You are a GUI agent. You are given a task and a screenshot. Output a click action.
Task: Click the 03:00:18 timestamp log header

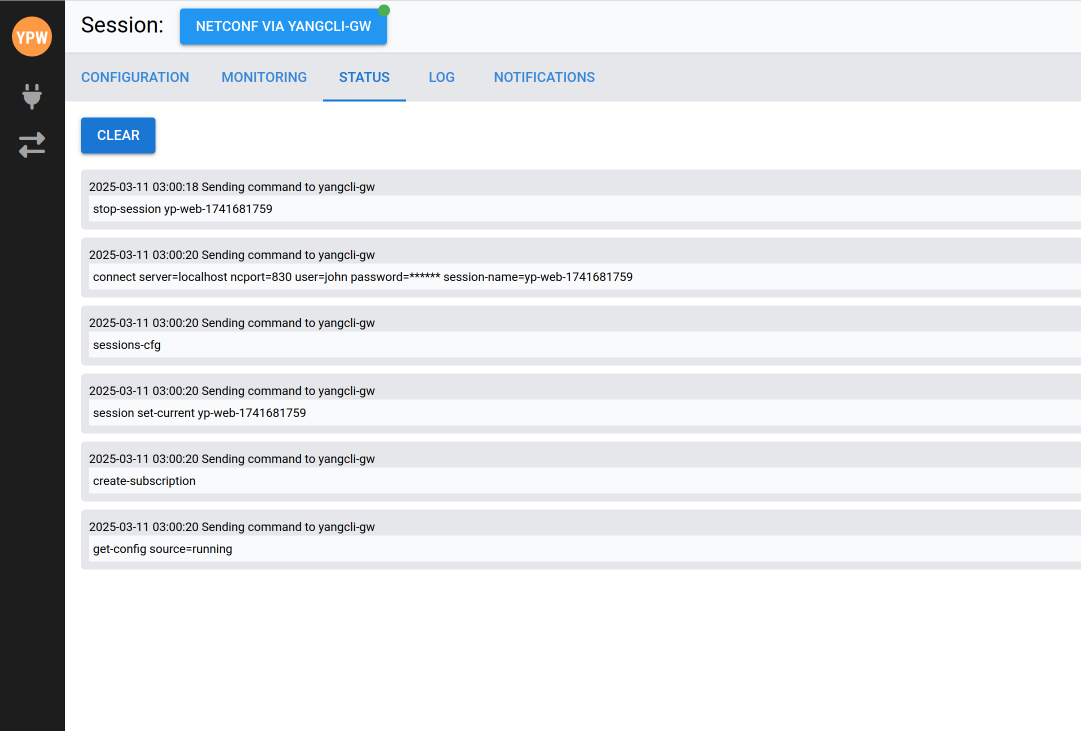[231, 187]
